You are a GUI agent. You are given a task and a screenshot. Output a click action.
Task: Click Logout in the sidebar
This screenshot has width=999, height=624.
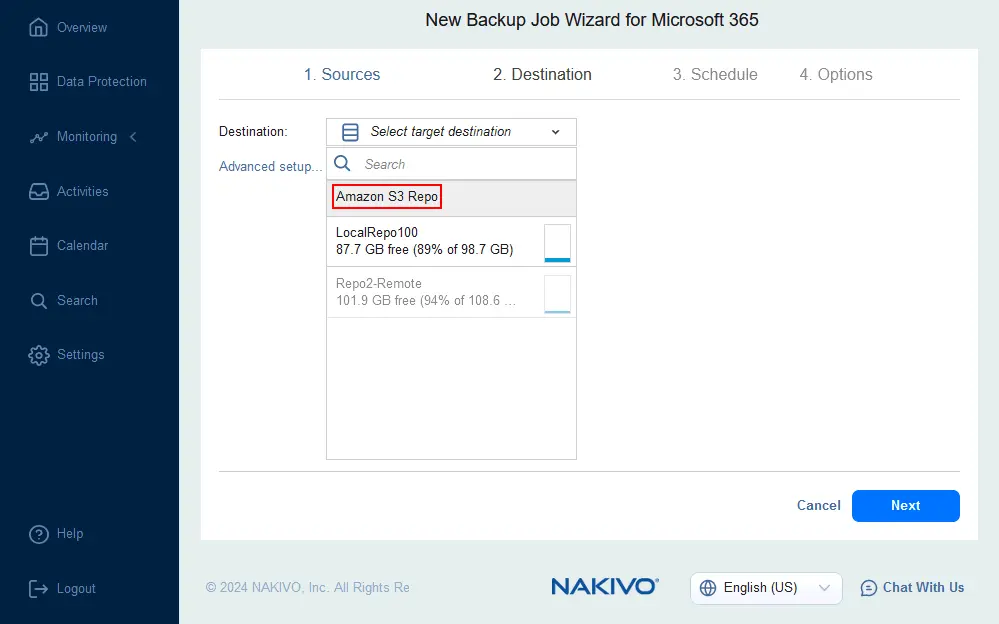pos(76,589)
